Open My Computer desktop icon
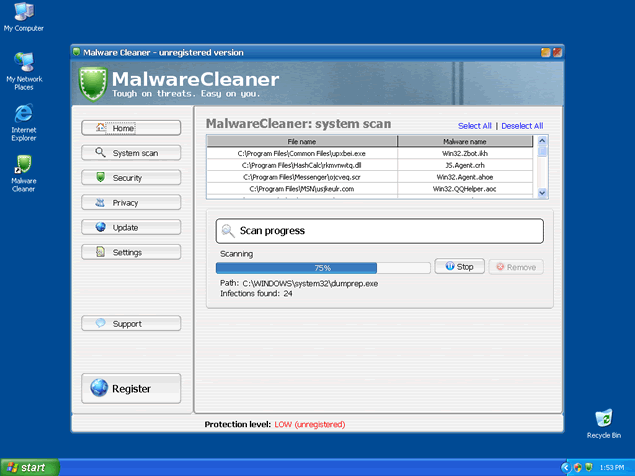635x476 pixels. (23, 15)
